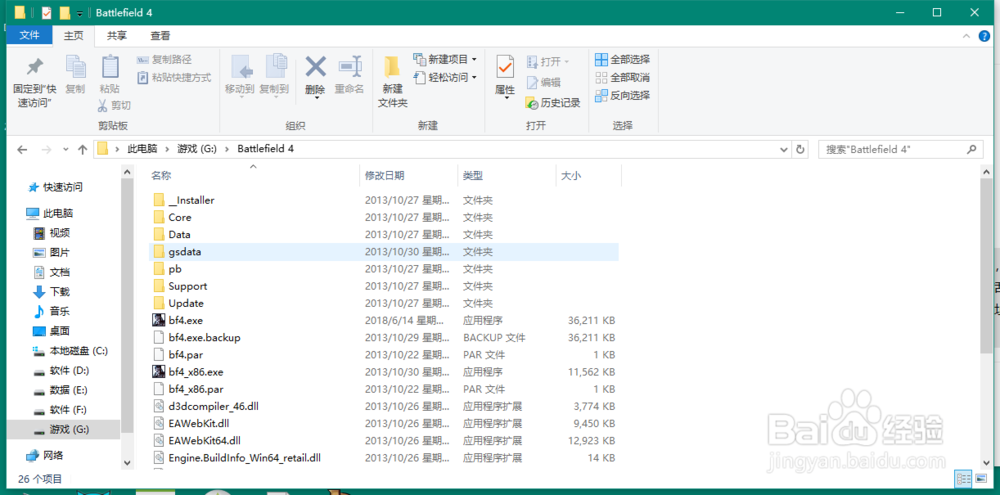1000x495 pixels.
Task: Click Select none (全部取消)
Action: pos(622,78)
